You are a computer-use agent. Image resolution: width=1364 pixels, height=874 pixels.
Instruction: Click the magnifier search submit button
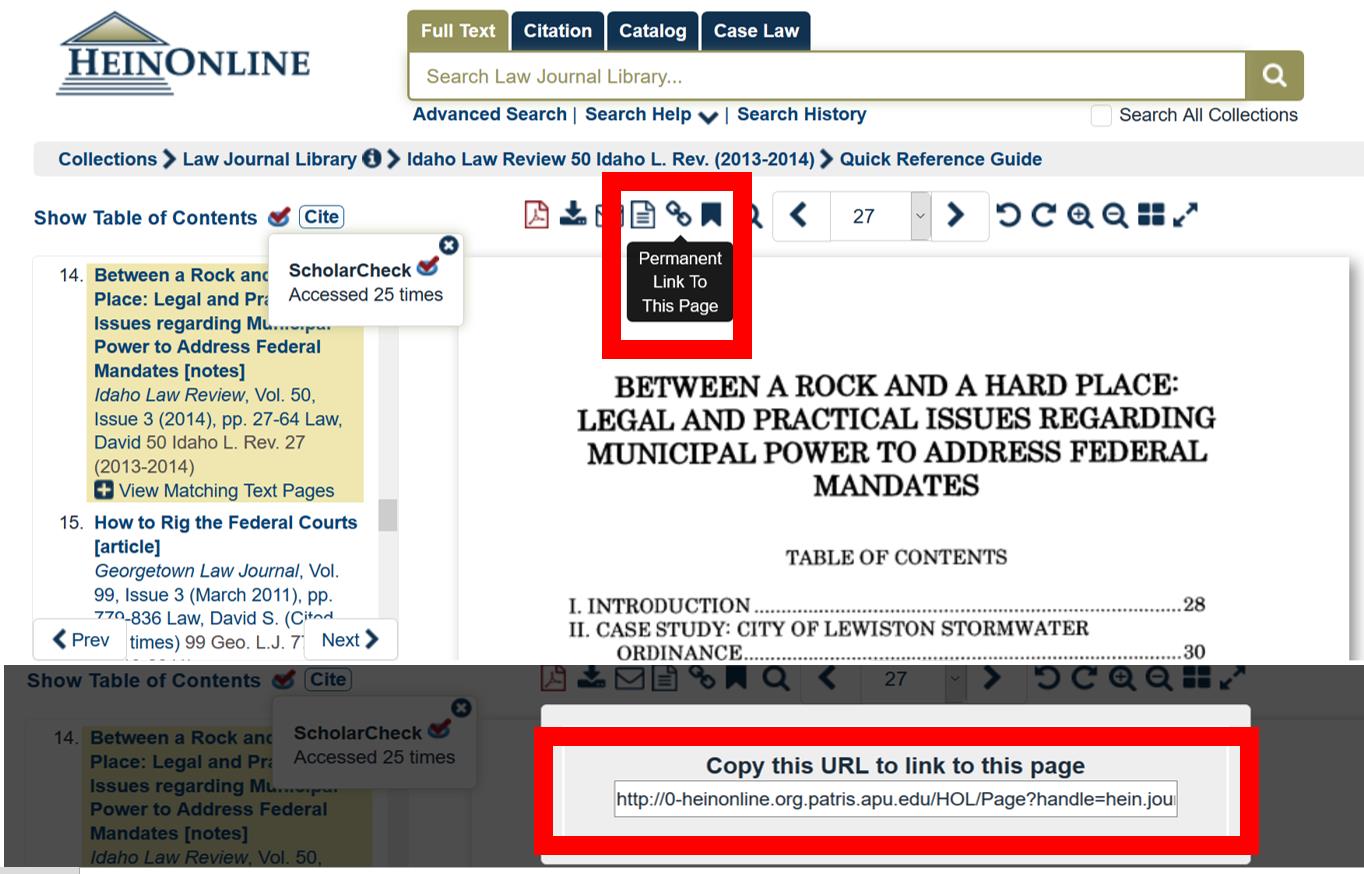point(1274,76)
